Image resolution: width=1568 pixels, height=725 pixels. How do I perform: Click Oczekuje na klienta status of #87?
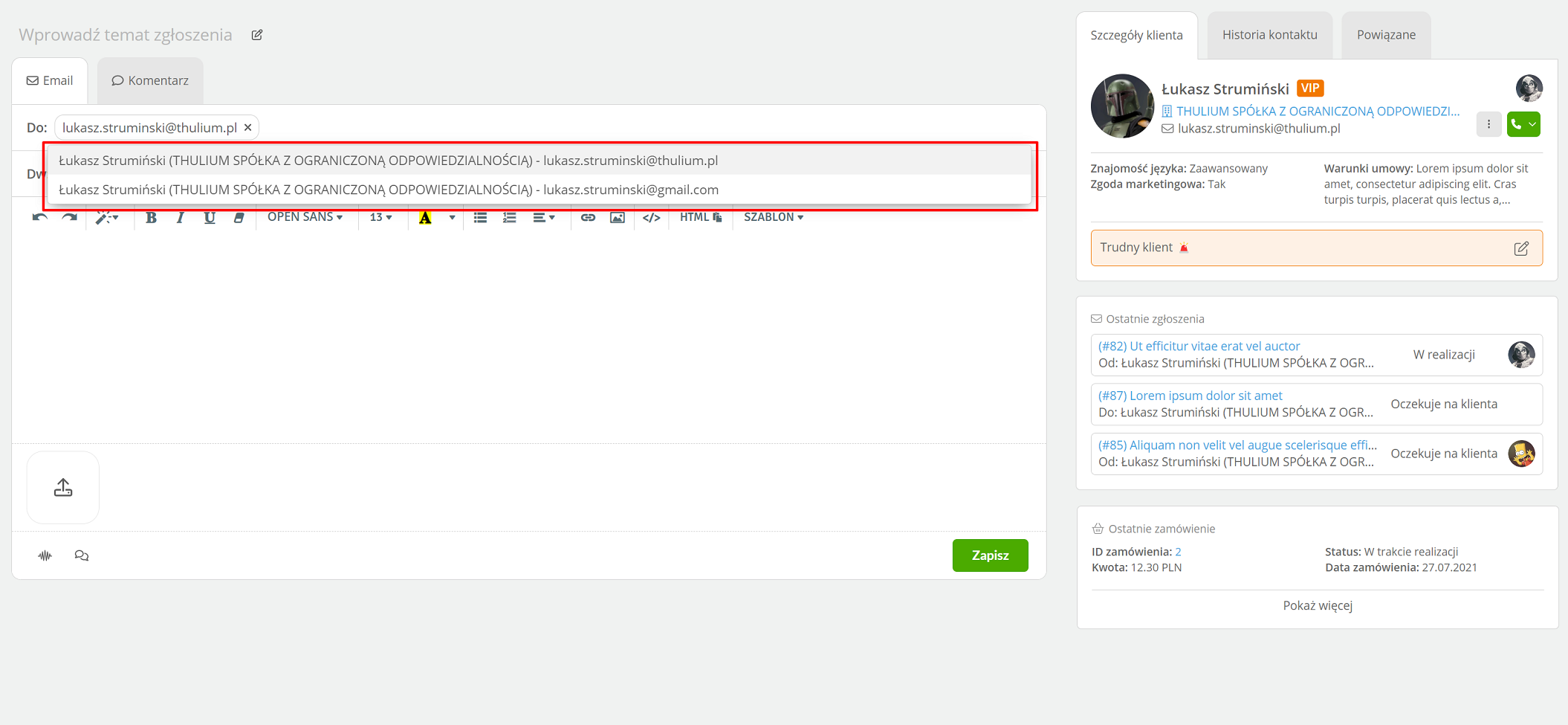click(x=1444, y=405)
